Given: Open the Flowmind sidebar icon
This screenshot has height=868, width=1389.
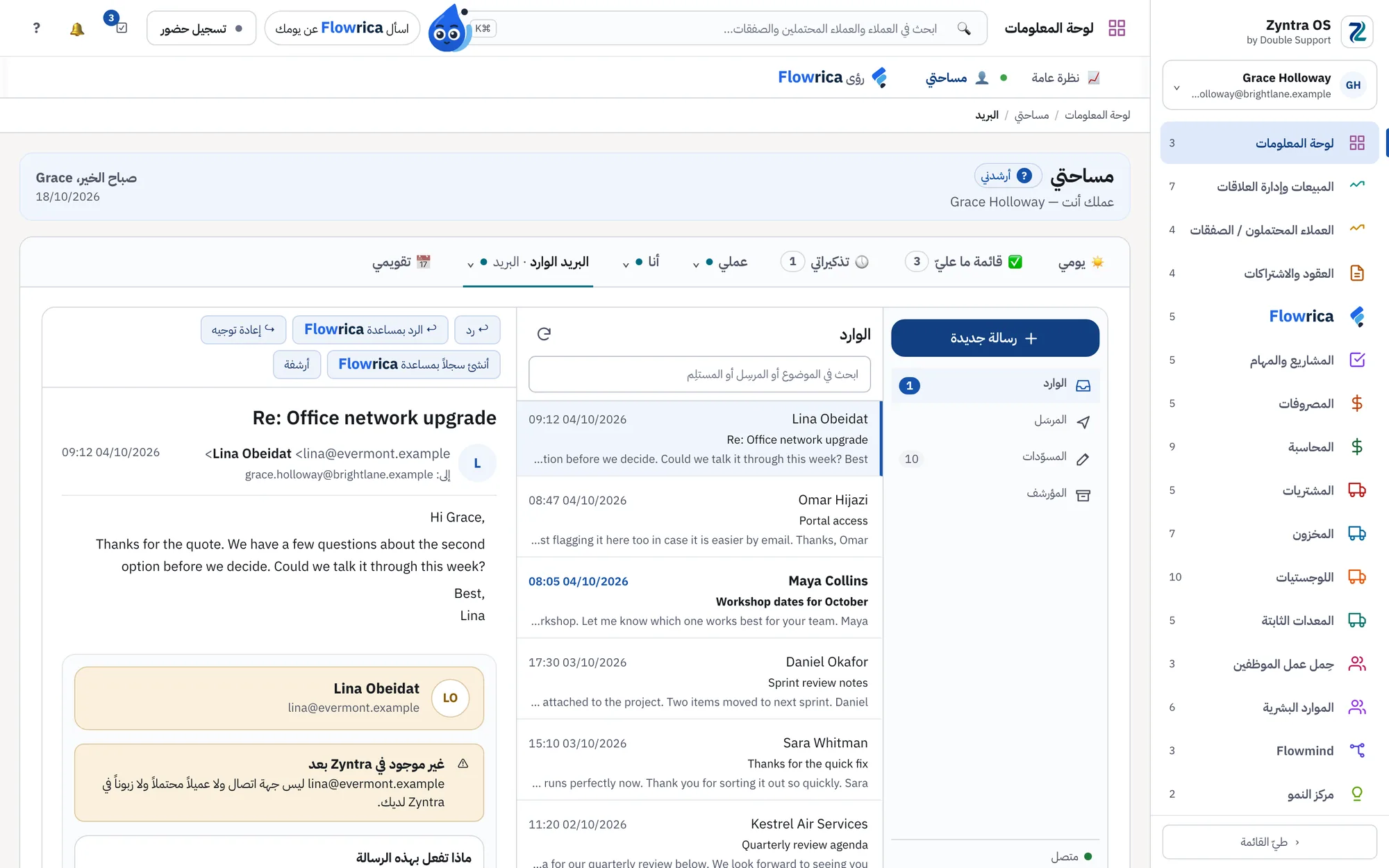Looking at the screenshot, I should point(1356,751).
